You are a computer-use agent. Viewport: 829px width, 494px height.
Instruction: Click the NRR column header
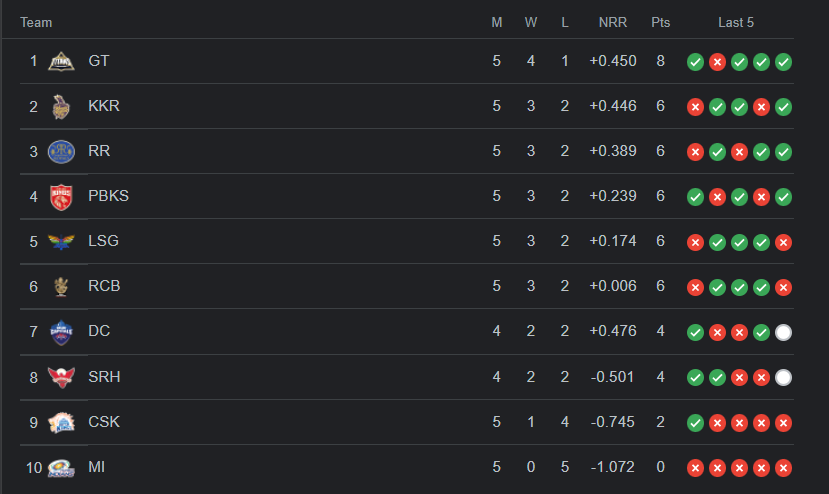click(x=612, y=22)
